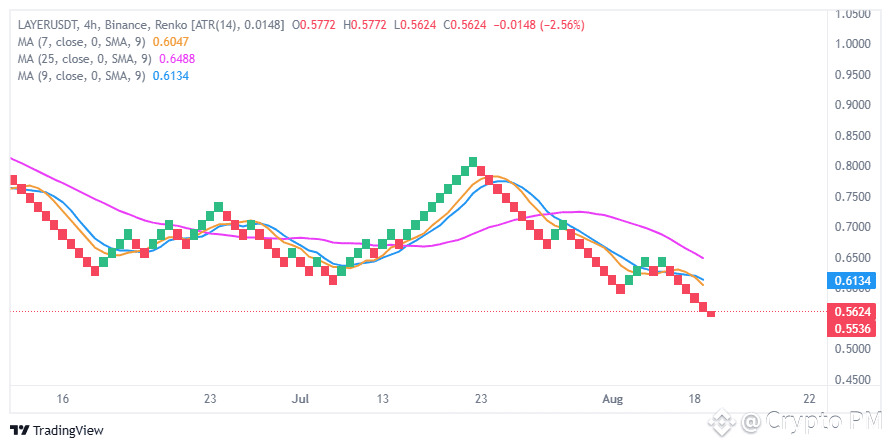This screenshot has height=448, width=891.
Task: Click the -0.0148 (-2.56%) change value
Action: [539, 25]
